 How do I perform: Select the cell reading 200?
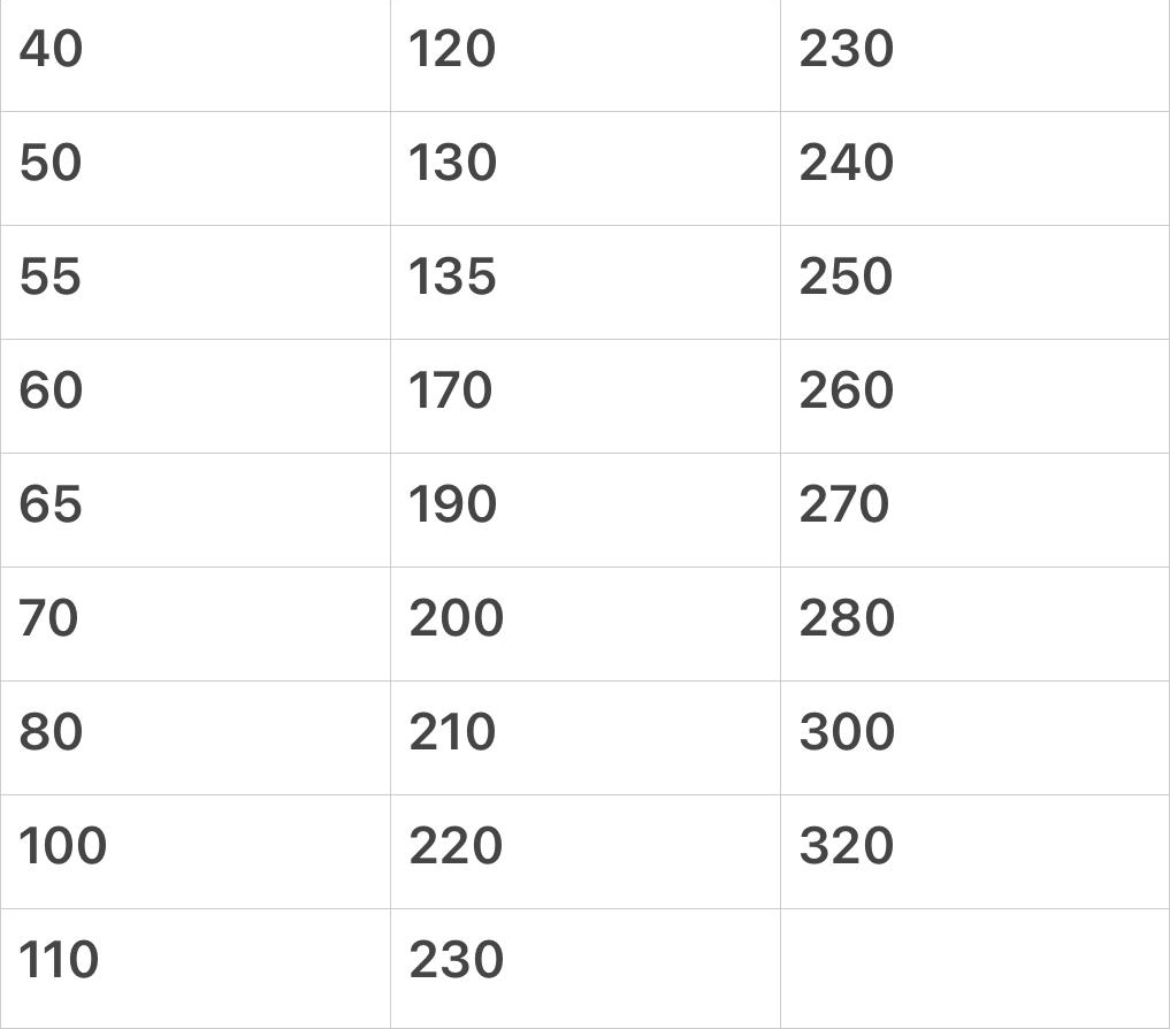pos(457,620)
